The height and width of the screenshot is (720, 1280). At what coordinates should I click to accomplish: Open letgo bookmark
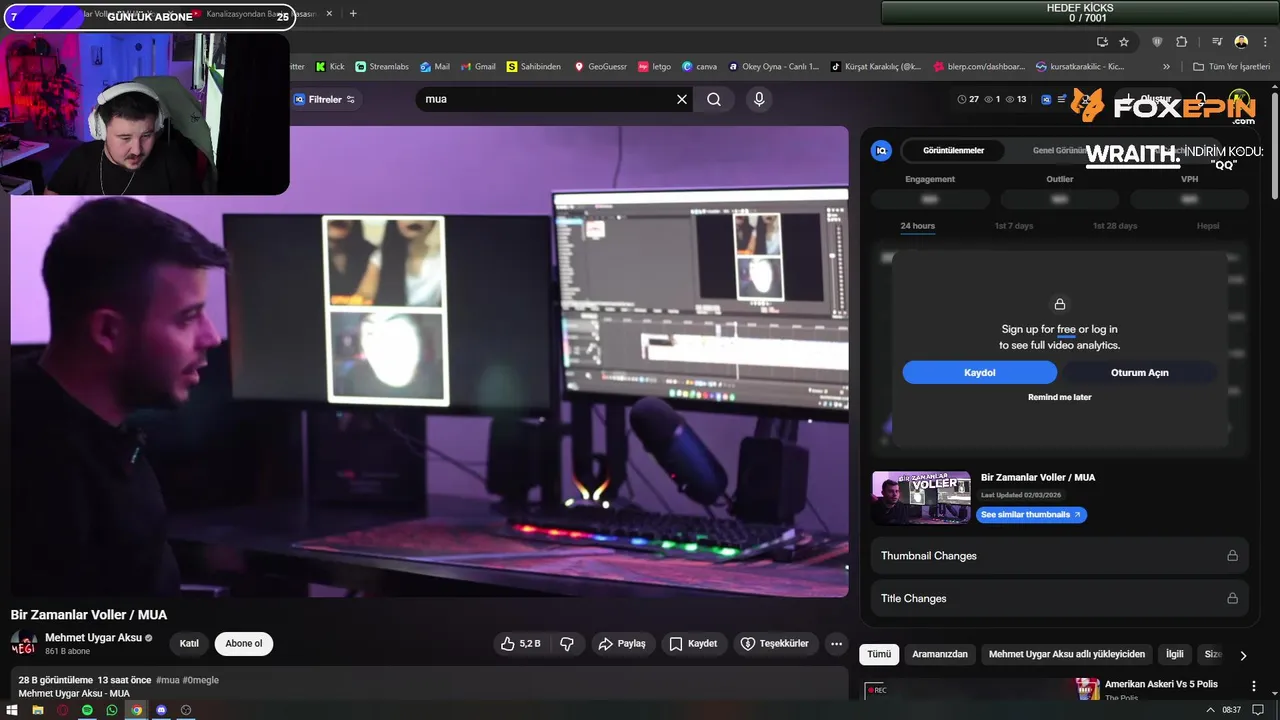654,66
